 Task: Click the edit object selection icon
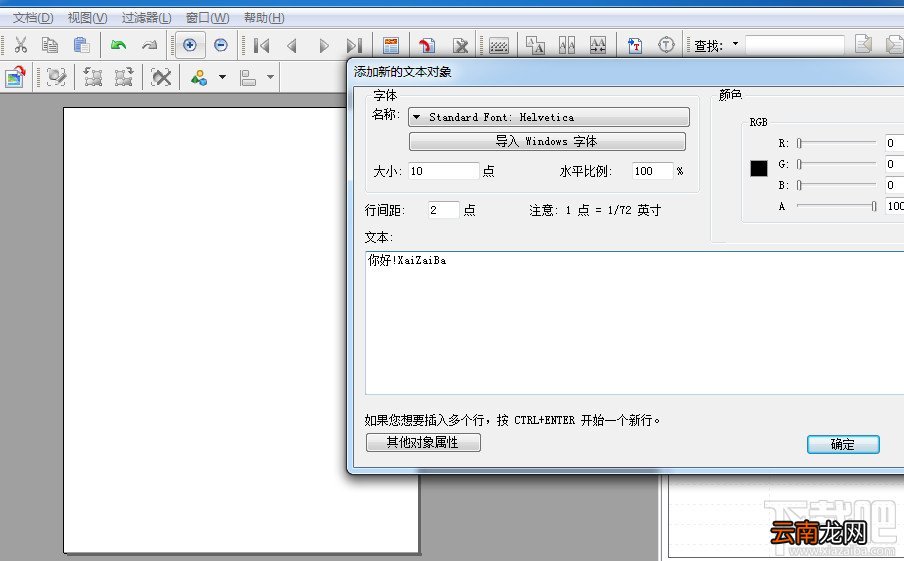tap(56, 77)
